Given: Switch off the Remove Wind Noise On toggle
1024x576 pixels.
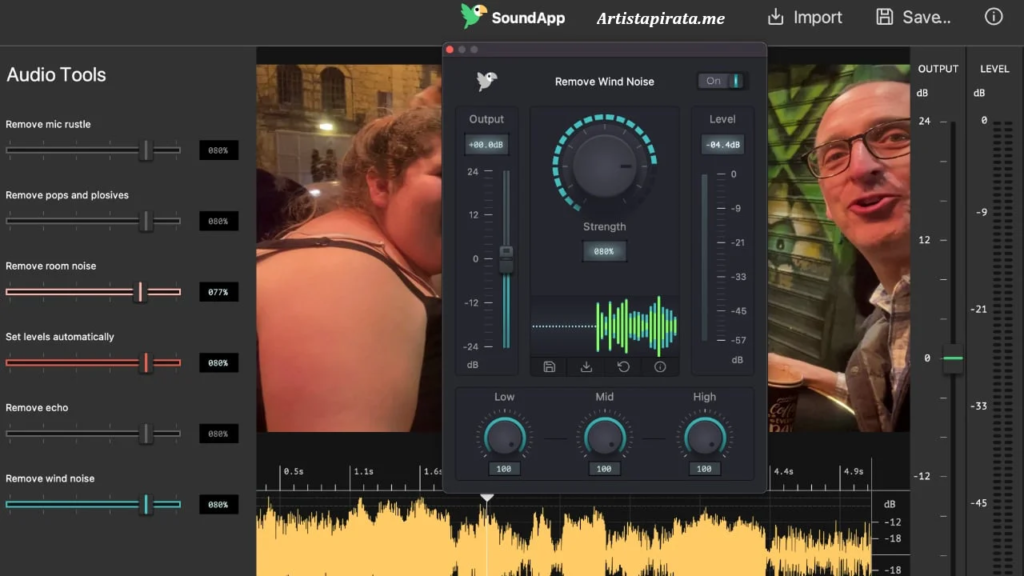Looking at the screenshot, I should (722, 81).
